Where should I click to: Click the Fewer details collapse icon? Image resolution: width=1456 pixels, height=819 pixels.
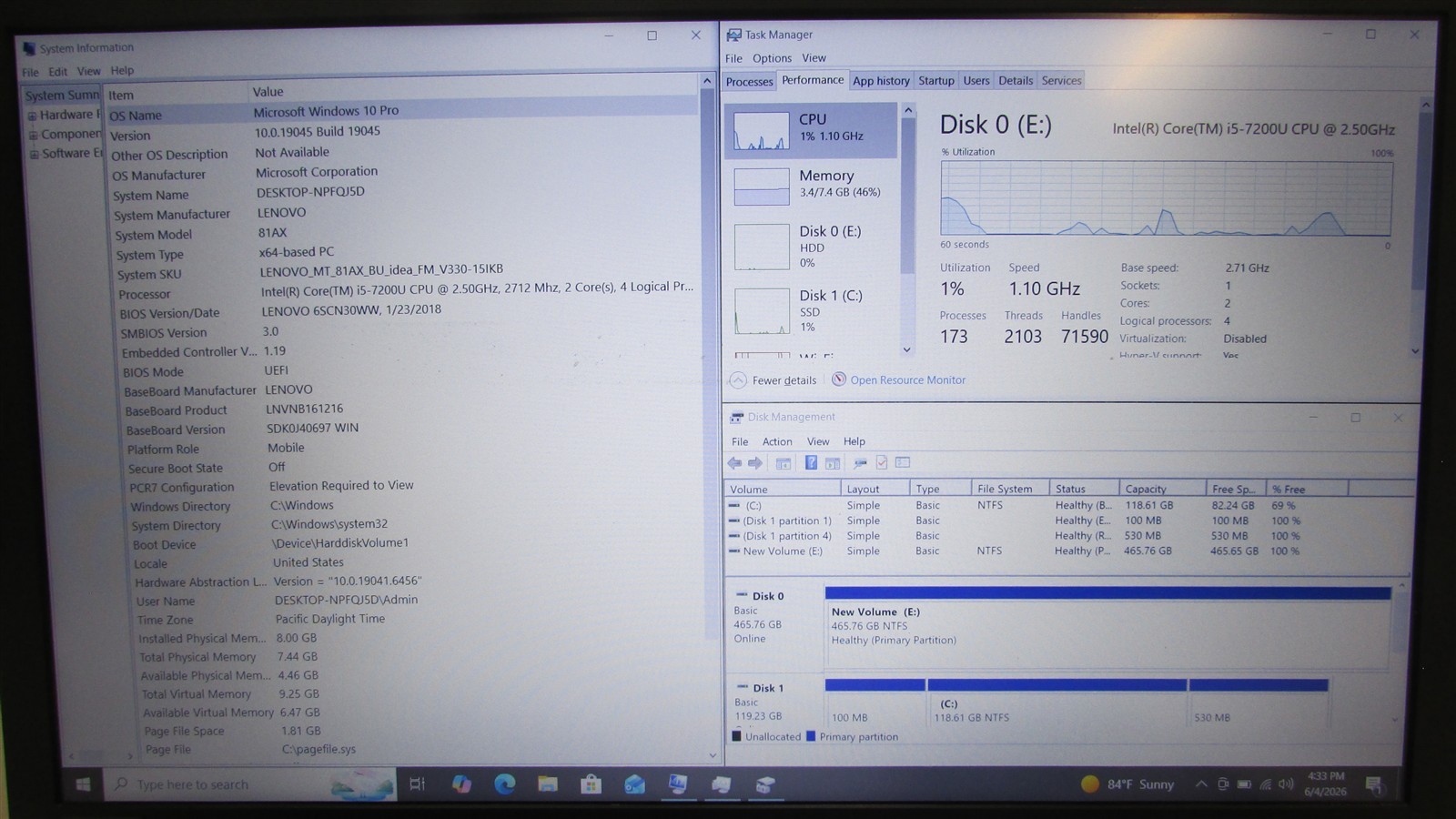coord(738,380)
